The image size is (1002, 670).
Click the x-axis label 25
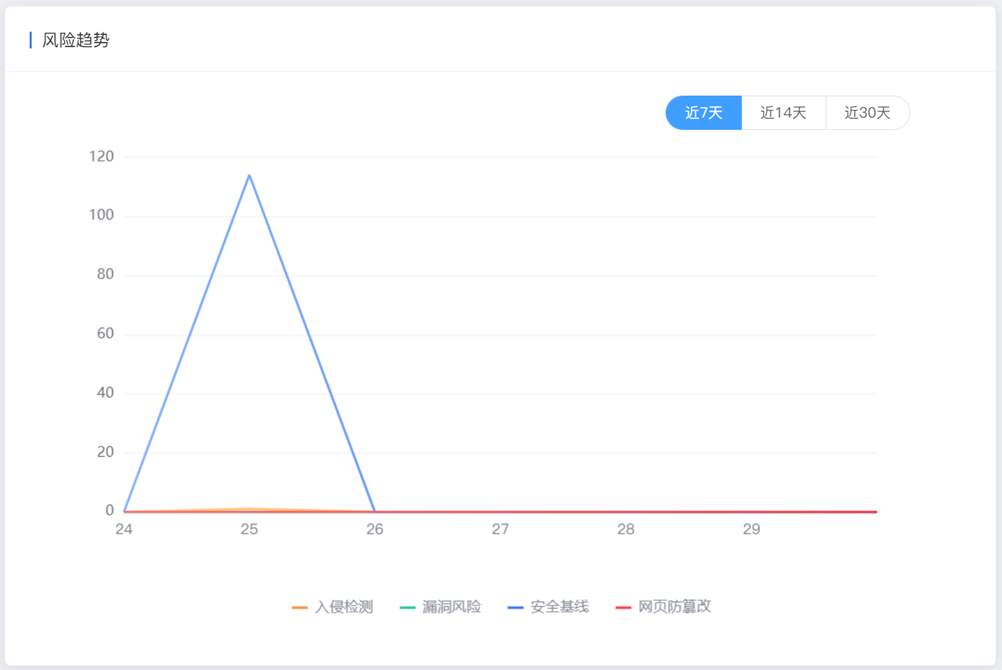point(249,529)
